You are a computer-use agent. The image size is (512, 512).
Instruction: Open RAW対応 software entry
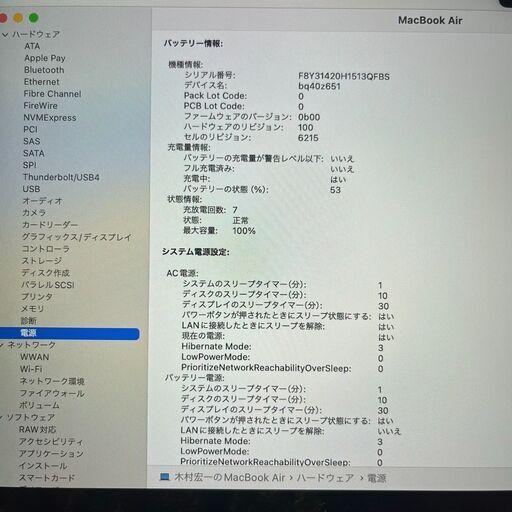pyautogui.click(x=37, y=430)
